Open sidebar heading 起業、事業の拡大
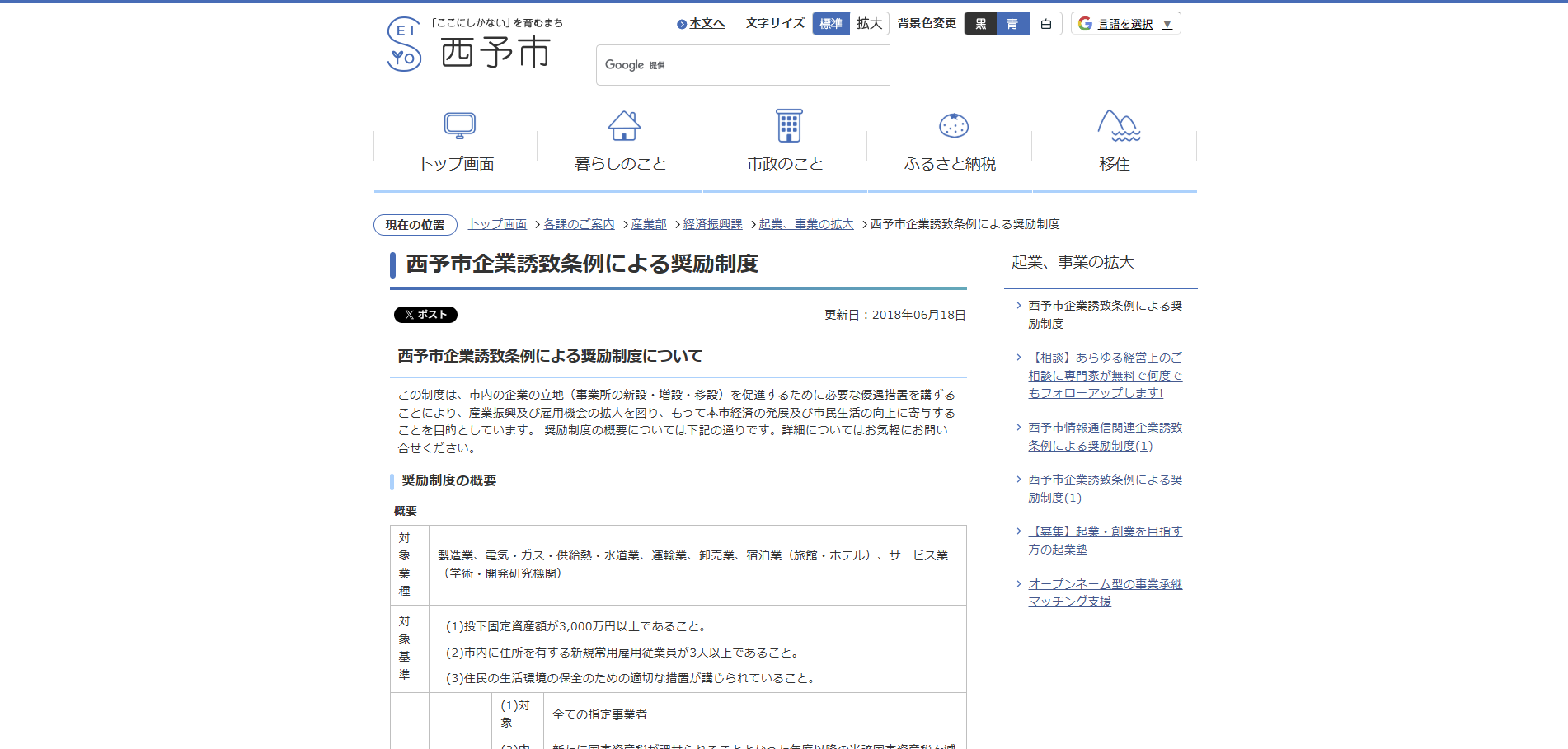 [1073, 262]
